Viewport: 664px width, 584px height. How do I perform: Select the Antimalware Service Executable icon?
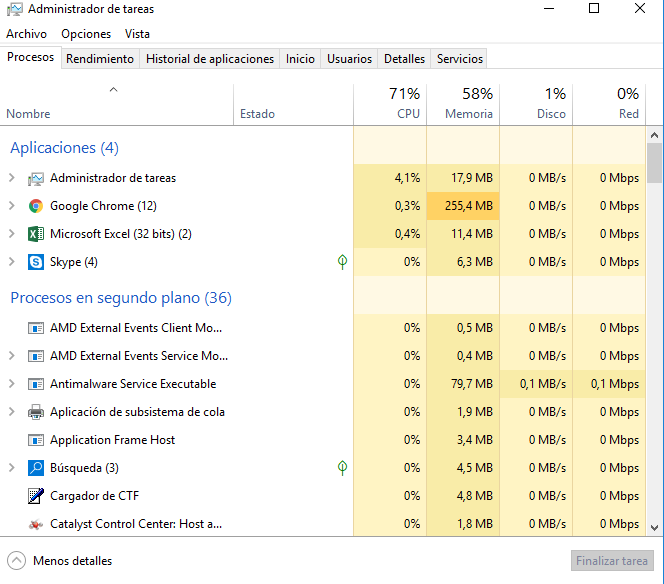click(x=36, y=384)
